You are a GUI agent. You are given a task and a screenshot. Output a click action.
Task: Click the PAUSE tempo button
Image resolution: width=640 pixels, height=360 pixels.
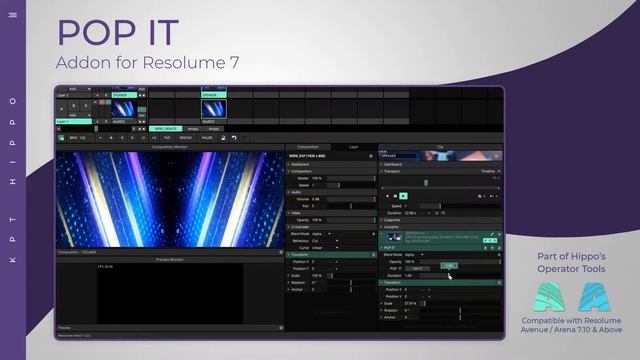tap(207, 138)
